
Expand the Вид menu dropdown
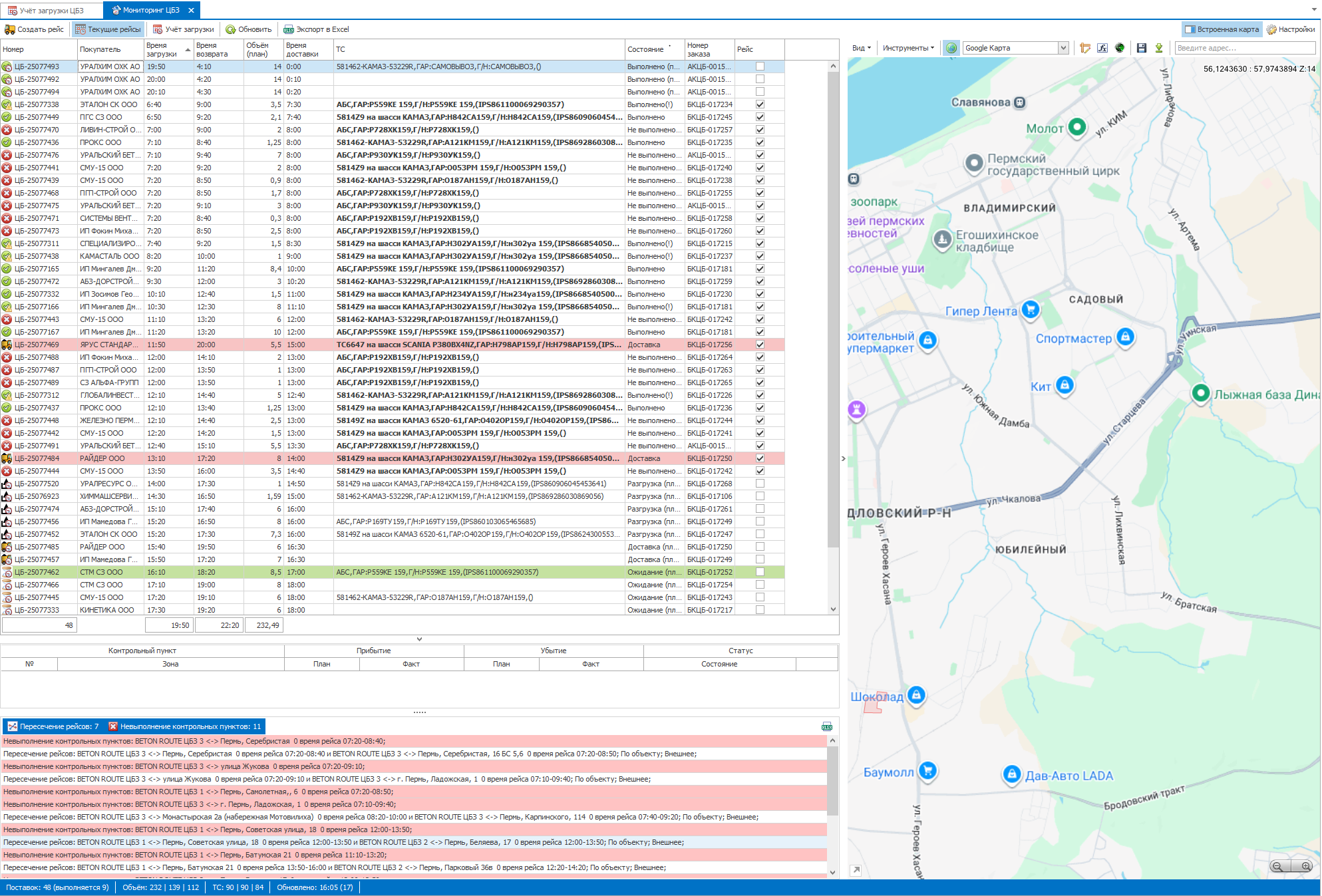[x=861, y=48]
